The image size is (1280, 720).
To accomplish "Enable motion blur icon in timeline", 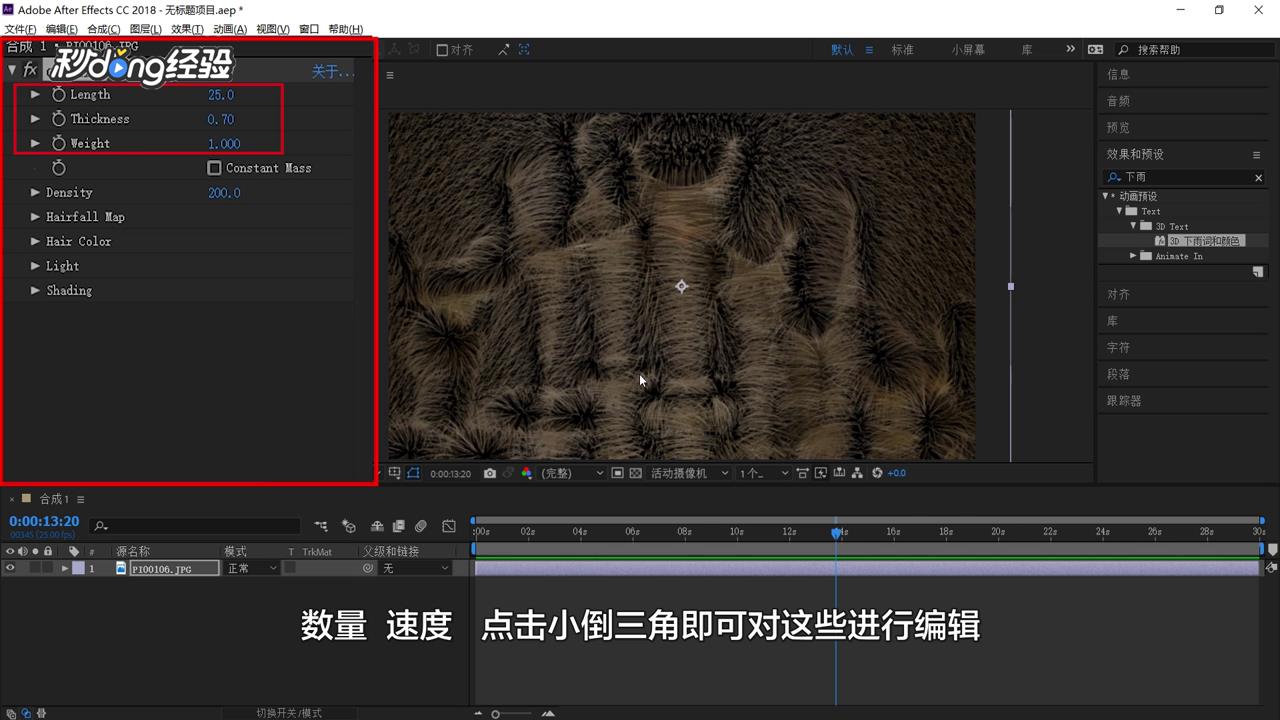I will click(421, 526).
